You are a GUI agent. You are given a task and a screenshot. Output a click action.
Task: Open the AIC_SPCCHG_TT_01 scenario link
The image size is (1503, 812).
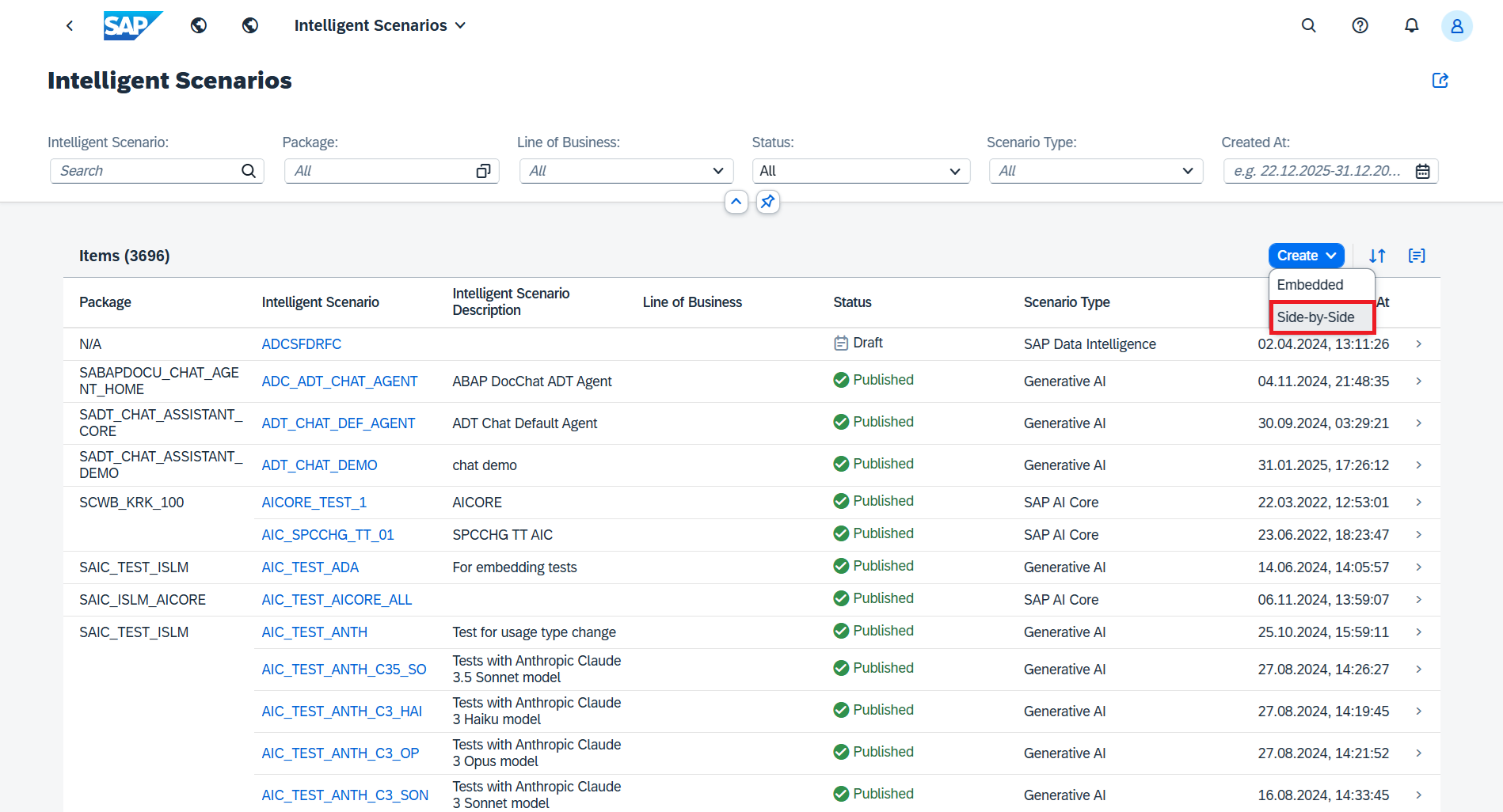pos(328,535)
